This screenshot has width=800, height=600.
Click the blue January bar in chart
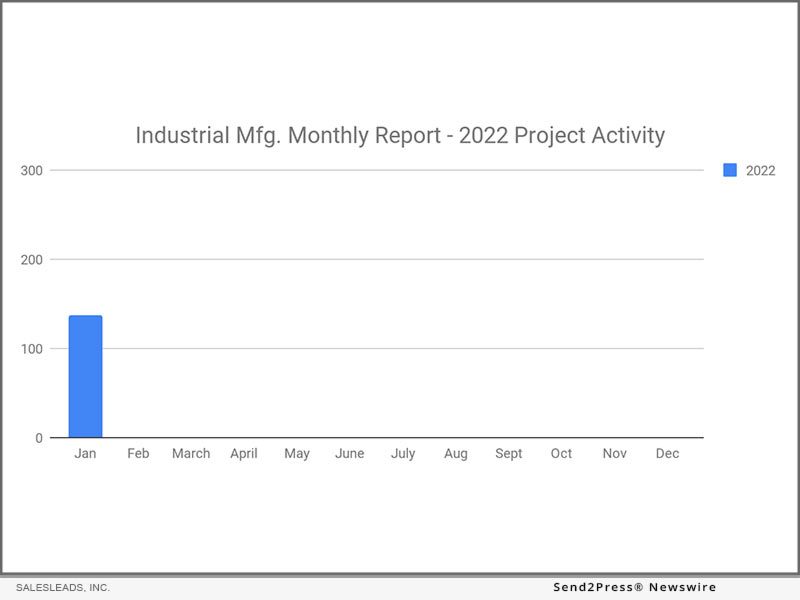coord(85,377)
